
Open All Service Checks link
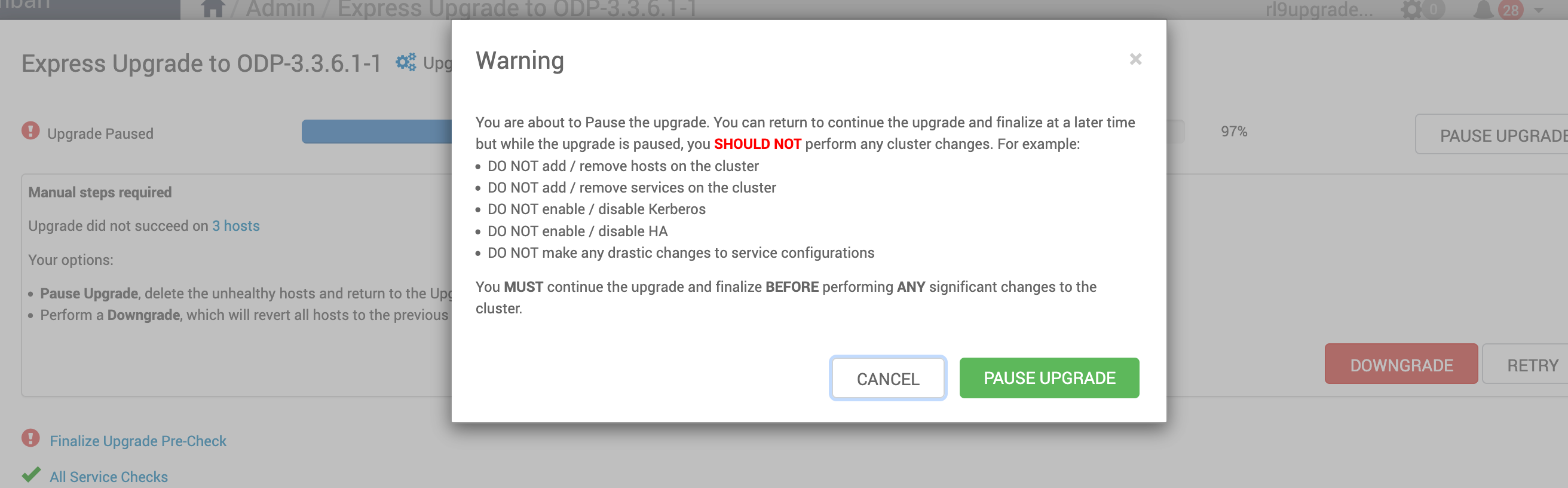[x=109, y=477]
